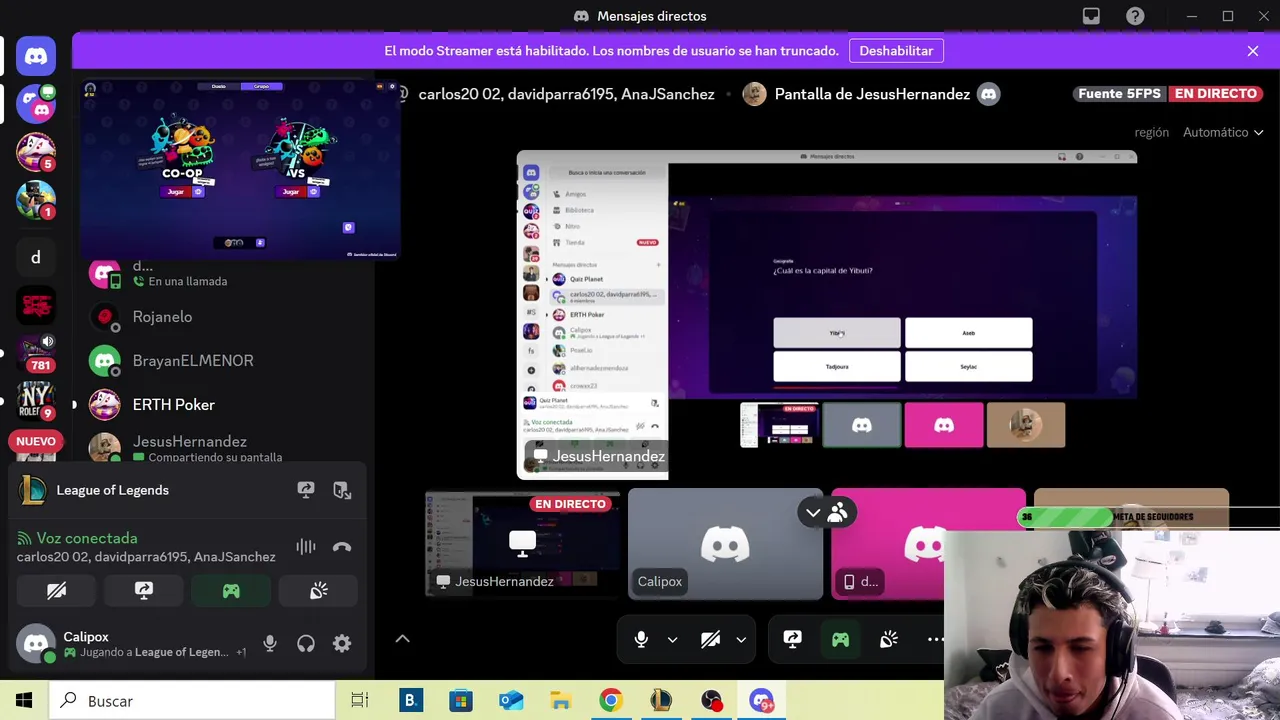Open noise suppression waveform icon
Image resolution: width=1280 pixels, height=720 pixels.
pyautogui.click(x=306, y=547)
